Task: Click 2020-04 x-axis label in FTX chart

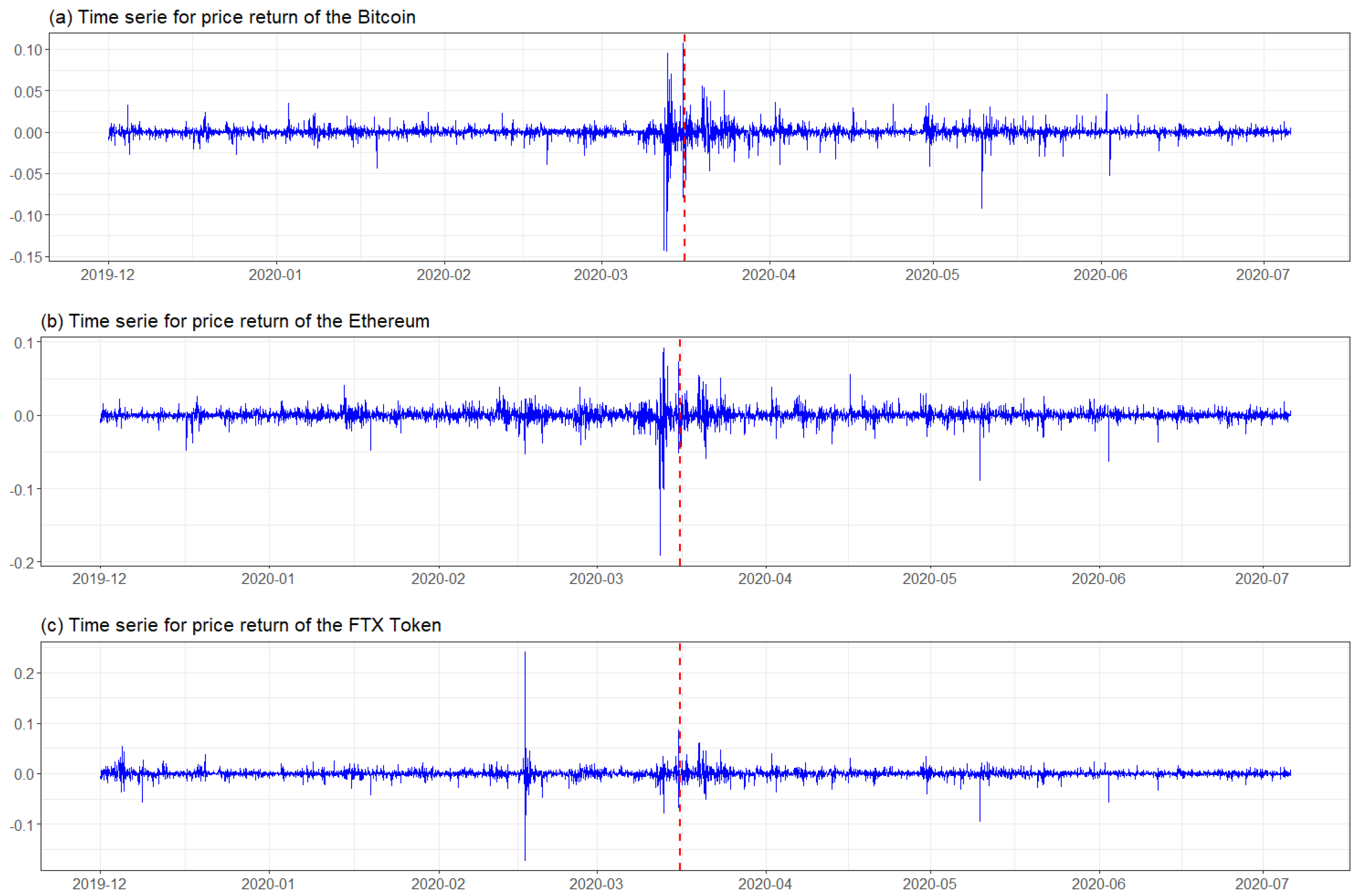Action: coord(765,884)
